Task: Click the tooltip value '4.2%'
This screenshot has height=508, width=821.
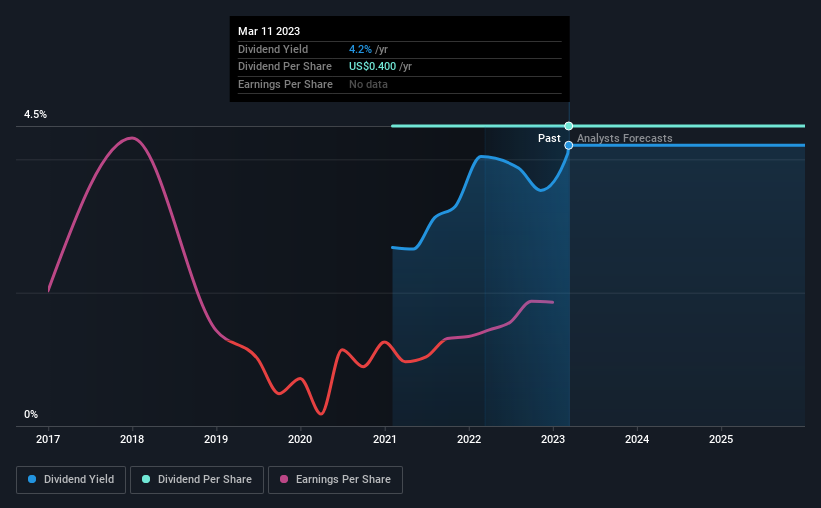Action: coord(360,49)
